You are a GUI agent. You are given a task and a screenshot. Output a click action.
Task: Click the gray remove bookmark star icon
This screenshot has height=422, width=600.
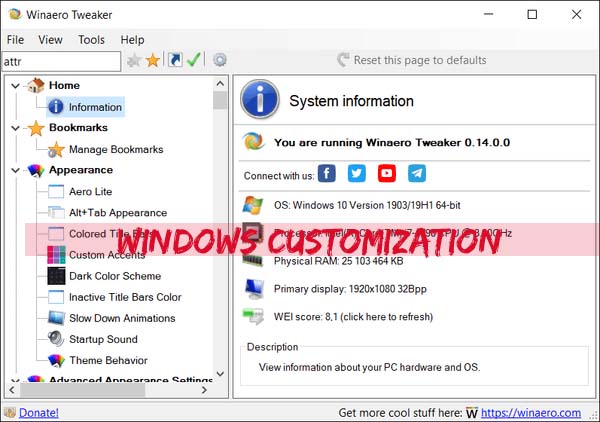point(134,60)
